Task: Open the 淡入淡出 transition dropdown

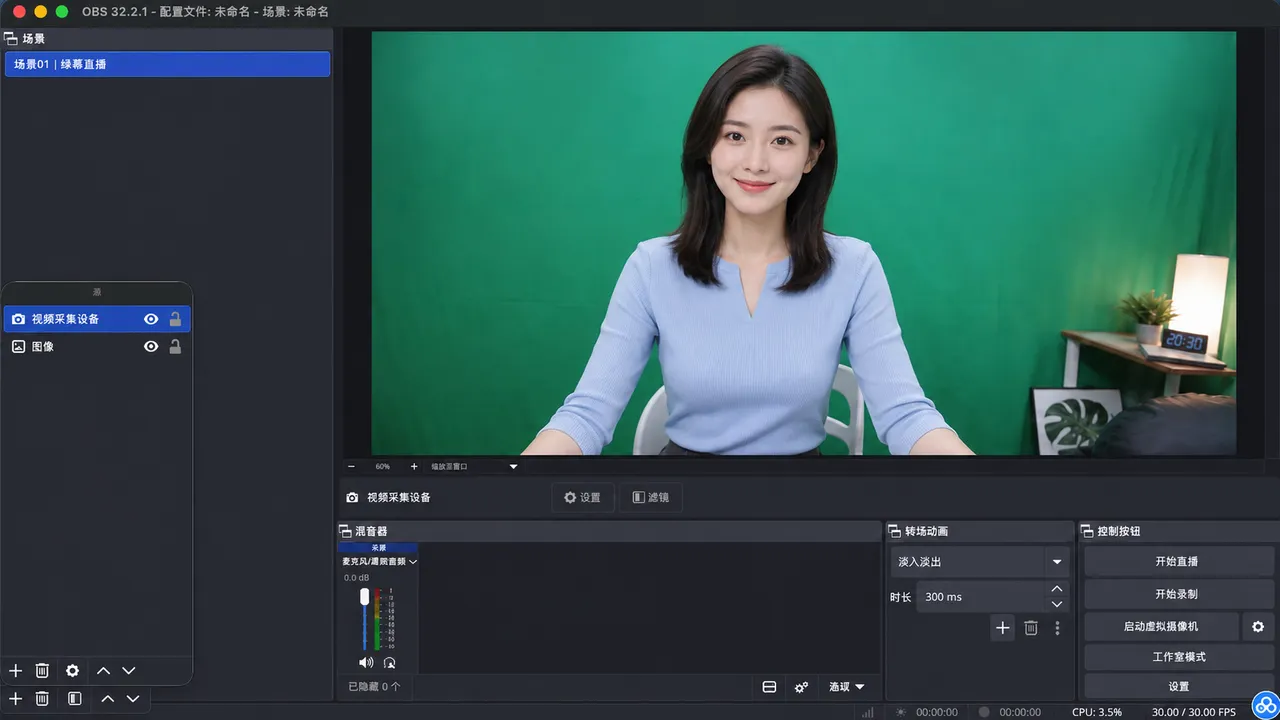Action: (980, 562)
